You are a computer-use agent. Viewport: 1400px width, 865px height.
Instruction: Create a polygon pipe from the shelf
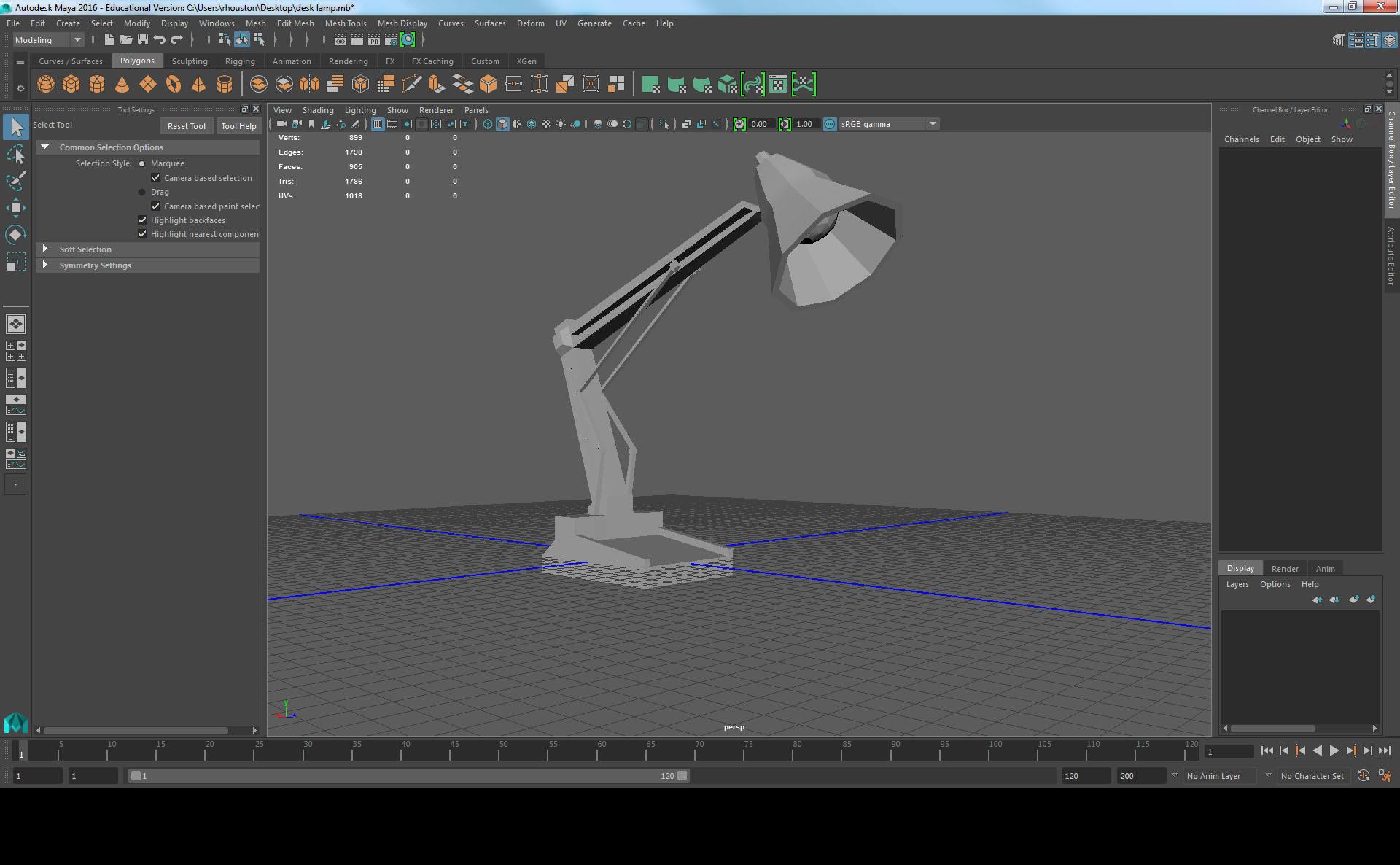pyautogui.click(x=225, y=85)
